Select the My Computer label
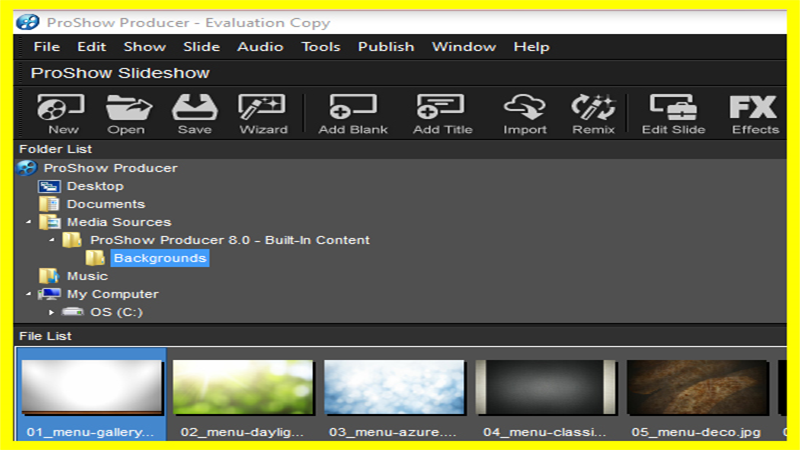Screen dimensions: 800x450 point(113,294)
